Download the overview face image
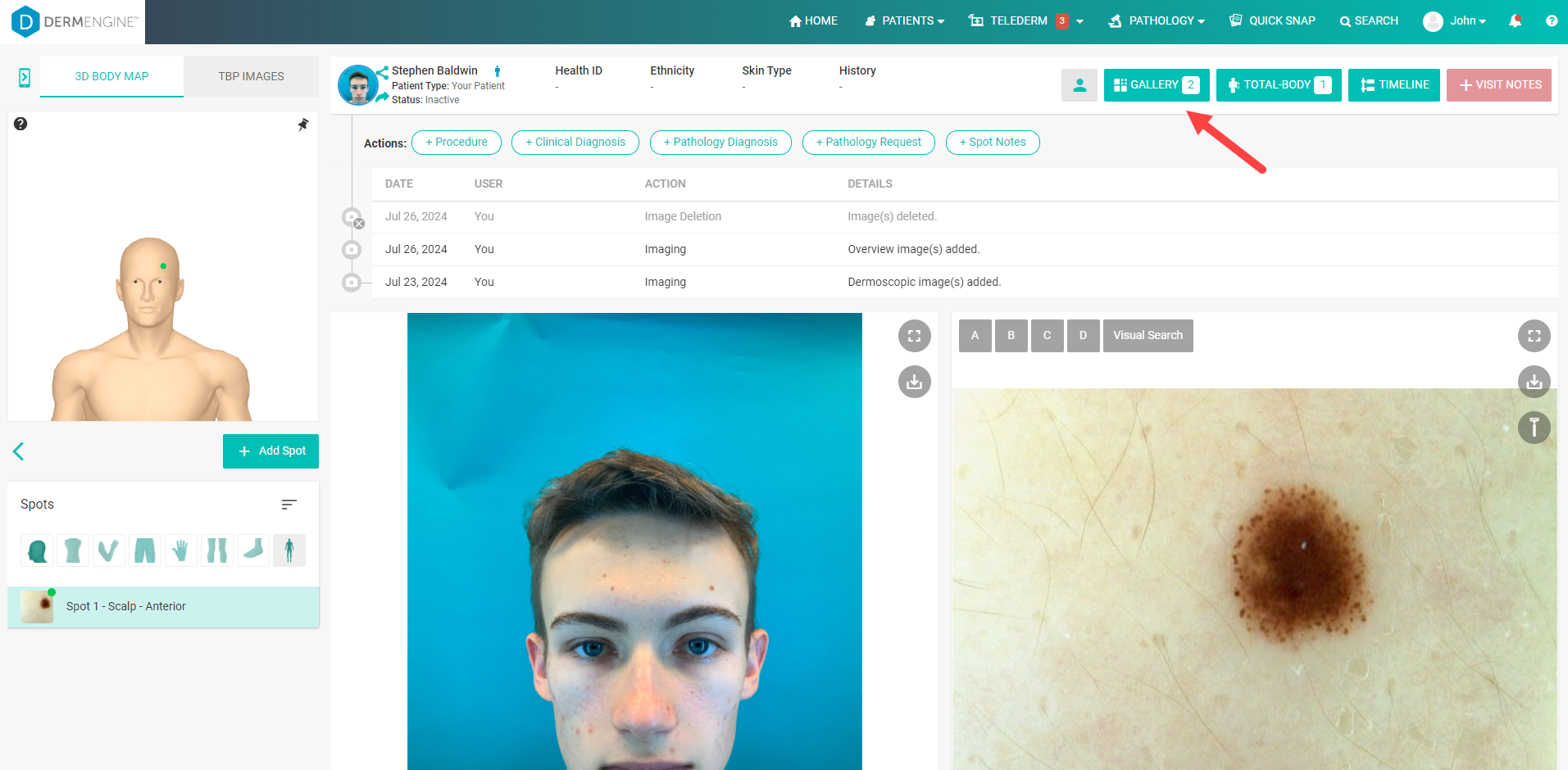The image size is (1568, 770). pos(915,382)
